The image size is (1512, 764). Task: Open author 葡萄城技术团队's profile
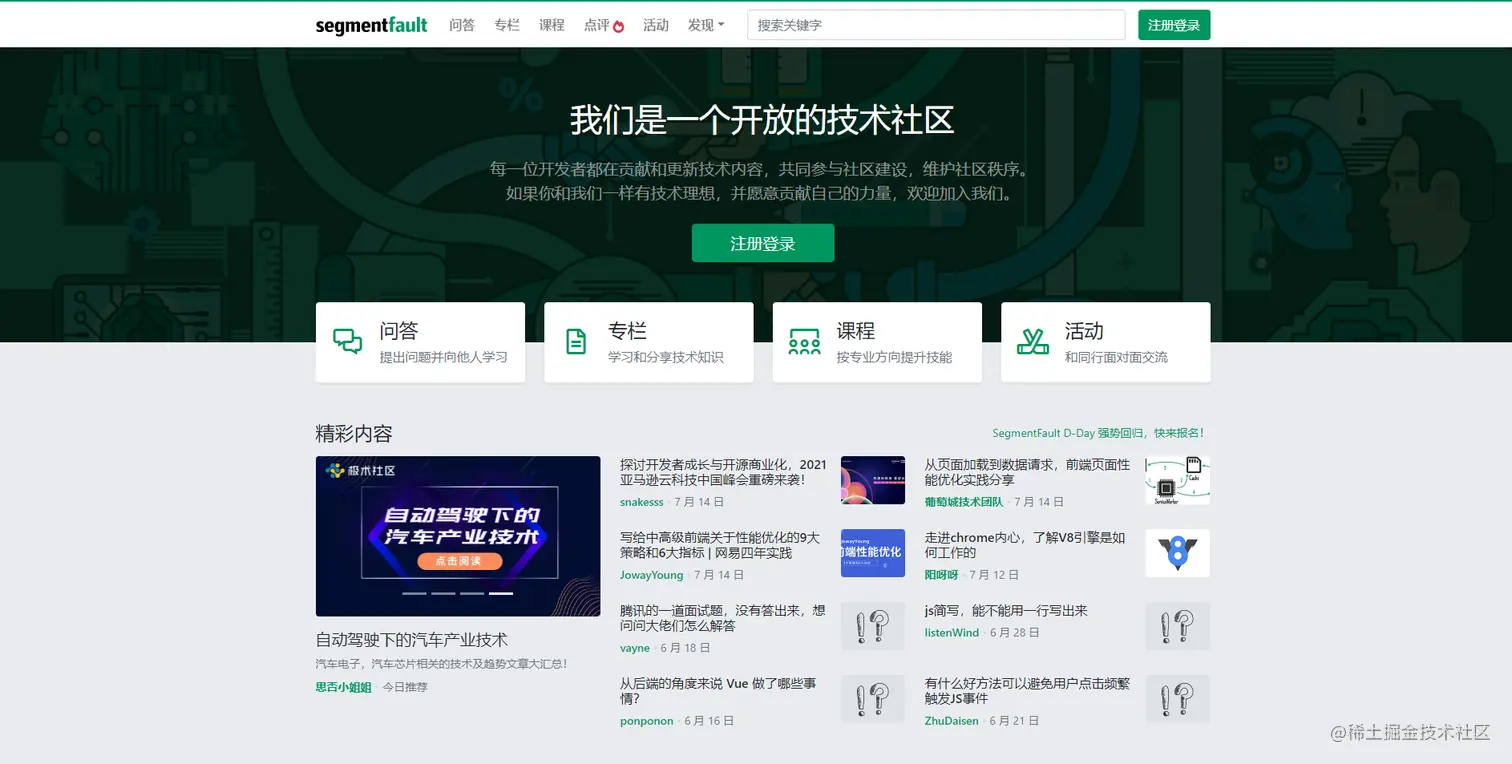[x=964, y=502]
